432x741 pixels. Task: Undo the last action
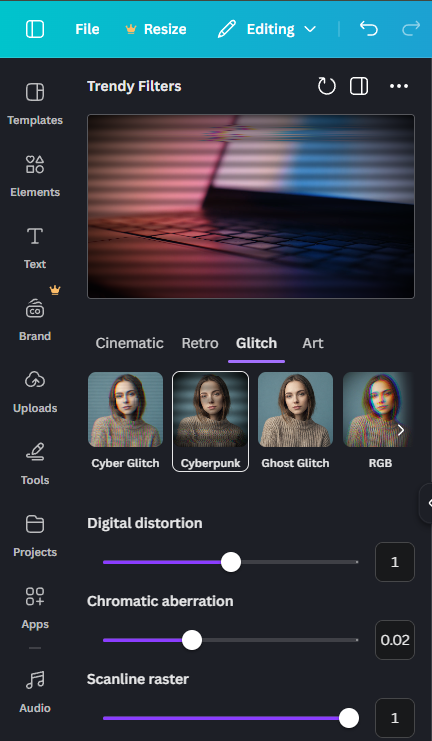click(x=369, y=29)
